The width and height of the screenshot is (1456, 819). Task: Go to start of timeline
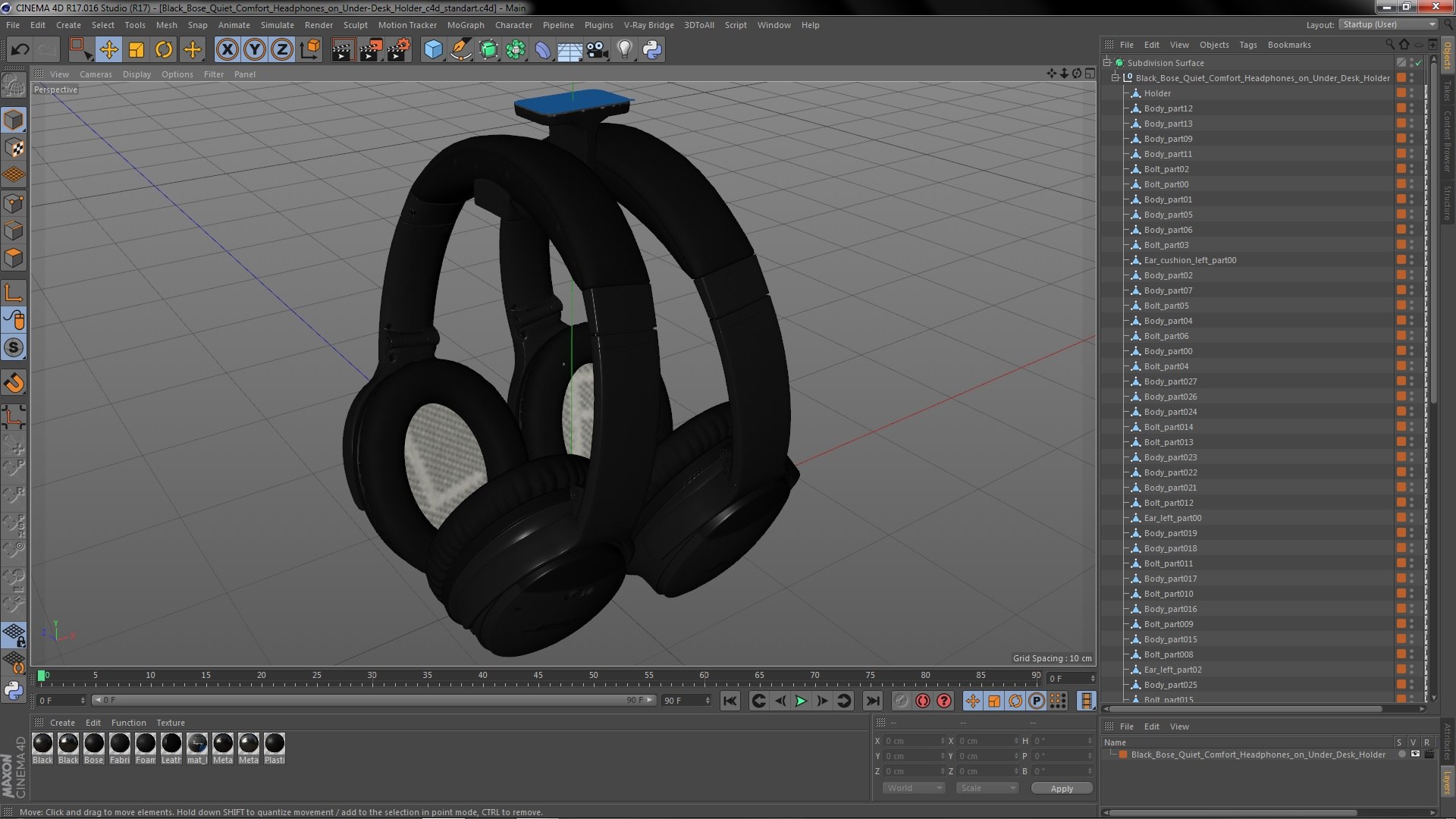pos(730,701)
